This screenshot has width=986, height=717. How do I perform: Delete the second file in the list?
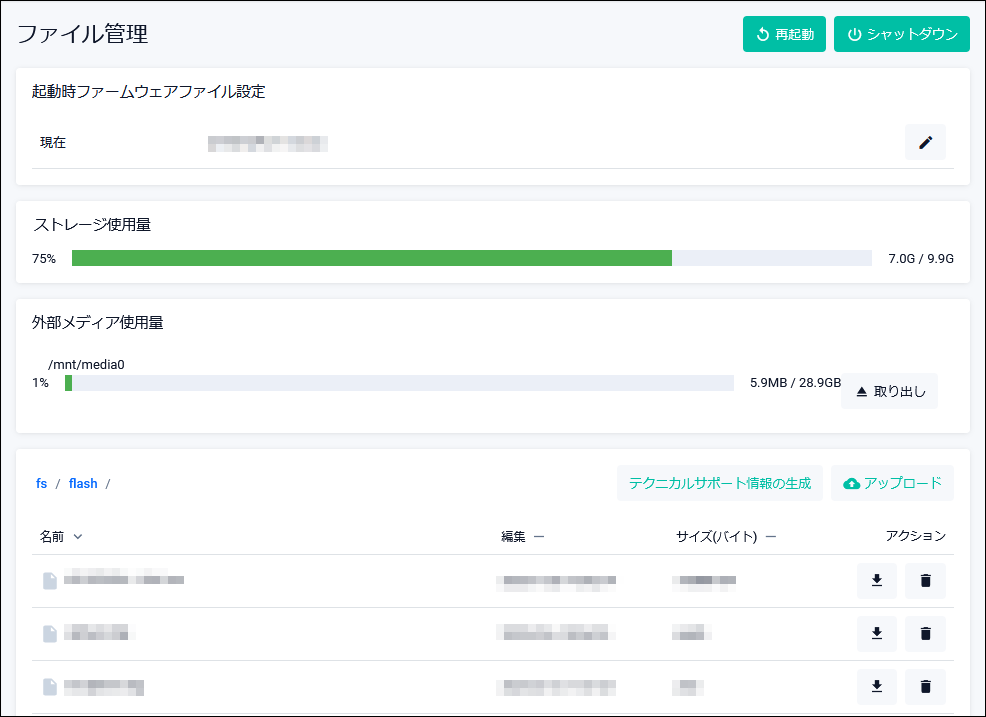[925, 633]
